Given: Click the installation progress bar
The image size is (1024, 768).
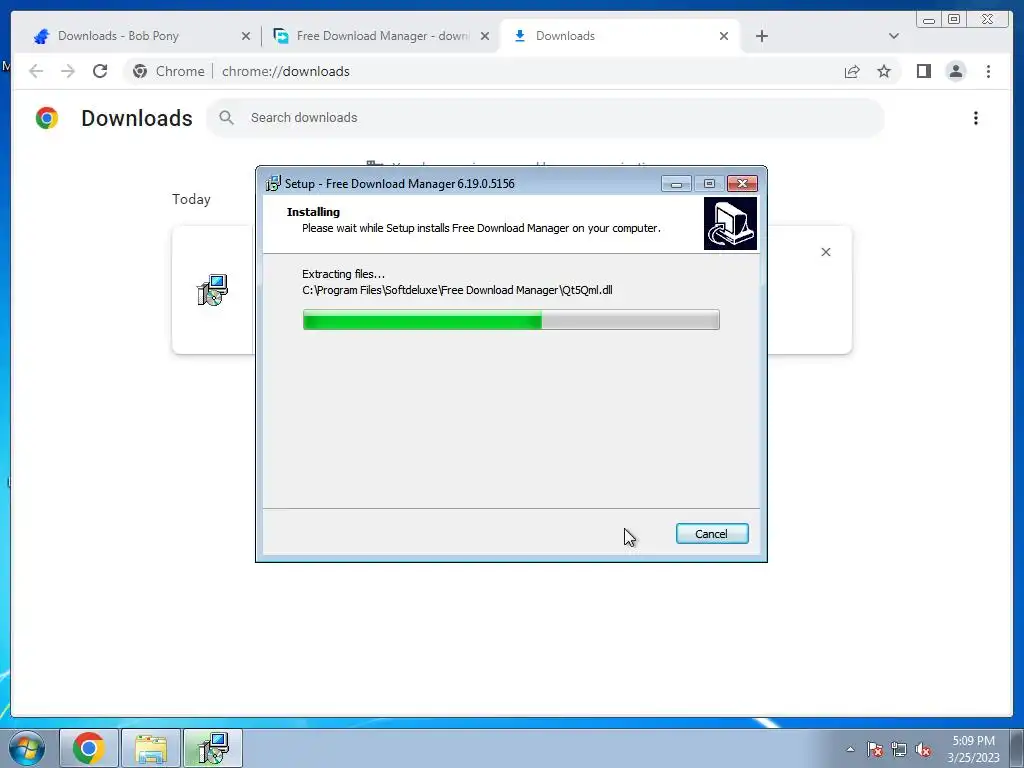Looking at the screenshot, I should pyautogui.click(x=511, y=320).
